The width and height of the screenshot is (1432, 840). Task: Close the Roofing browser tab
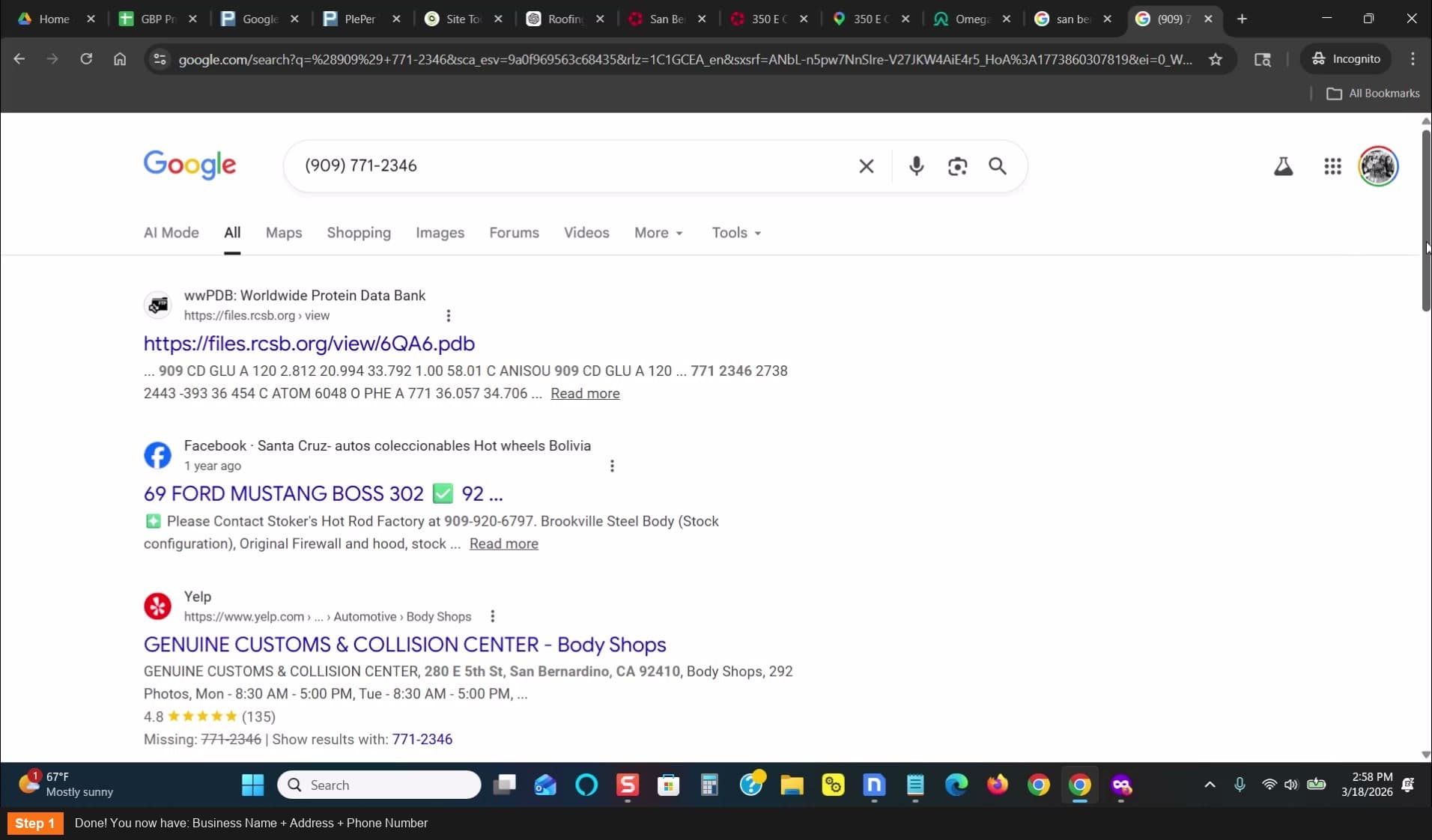(600, 19)
